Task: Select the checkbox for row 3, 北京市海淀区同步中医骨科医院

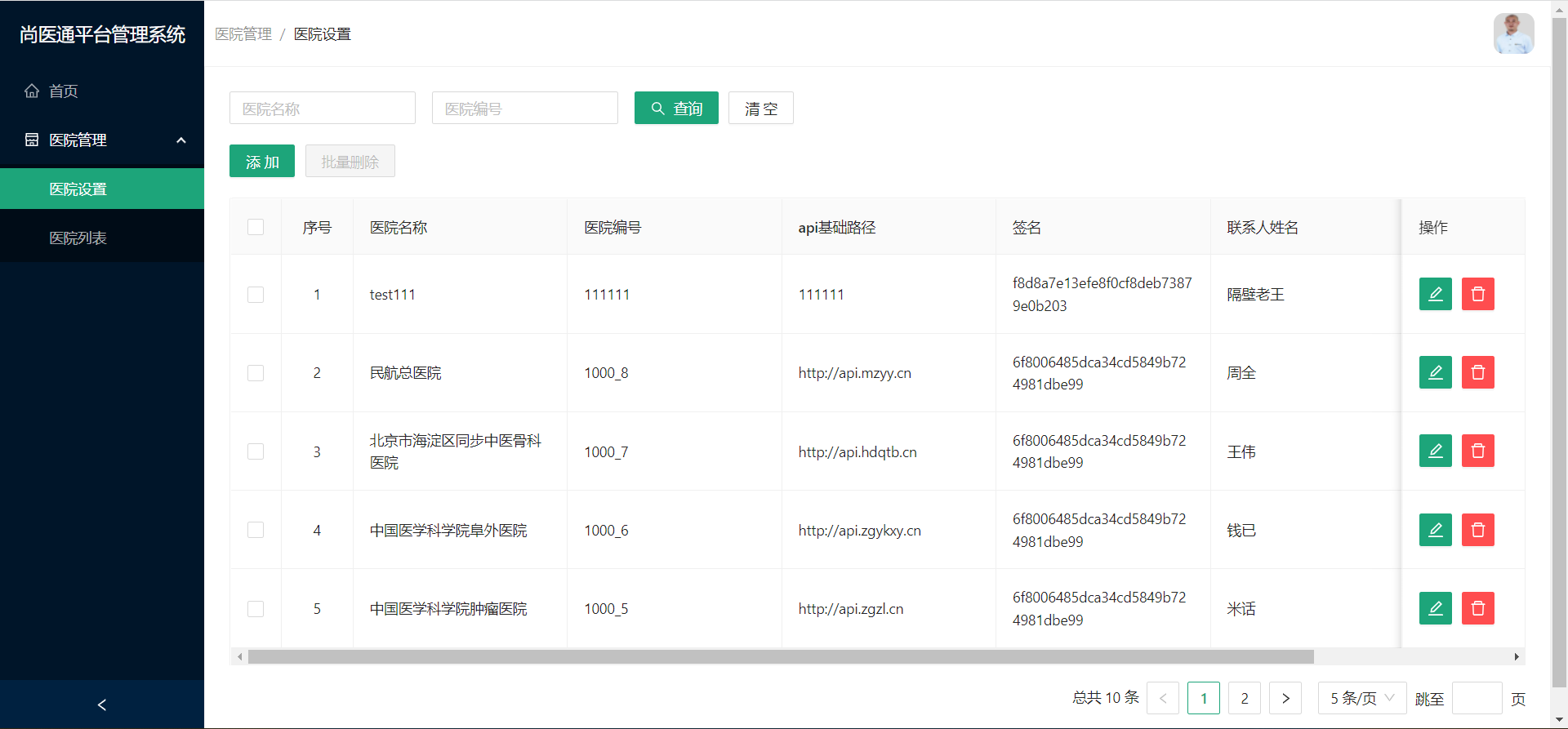Action: pyautogui.click(x=256, y=451)
